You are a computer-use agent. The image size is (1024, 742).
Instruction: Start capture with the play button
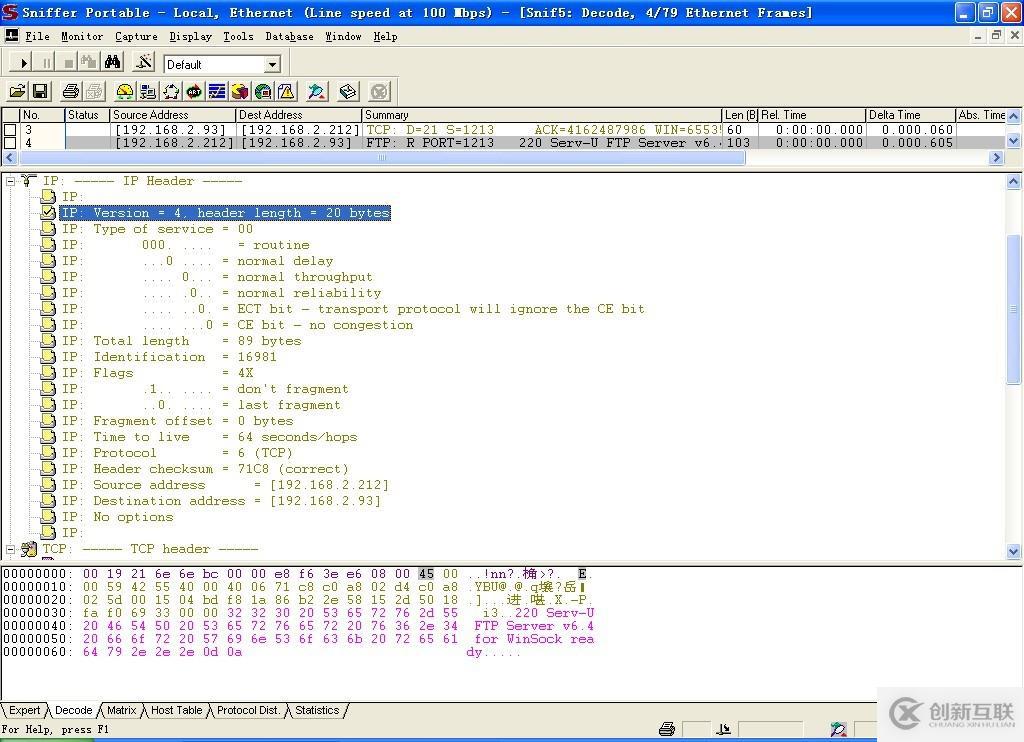click(24, 63)
